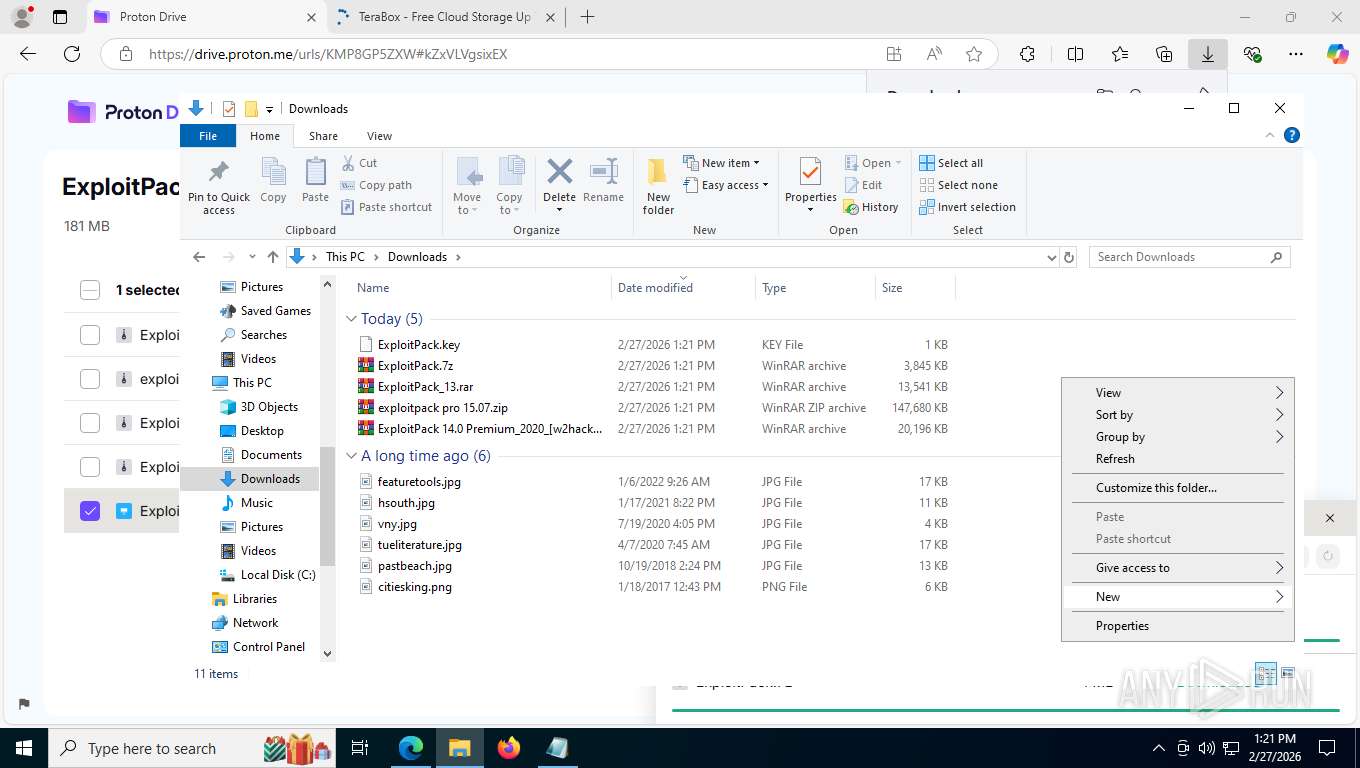Sort by the Size column header

point(915,288)
